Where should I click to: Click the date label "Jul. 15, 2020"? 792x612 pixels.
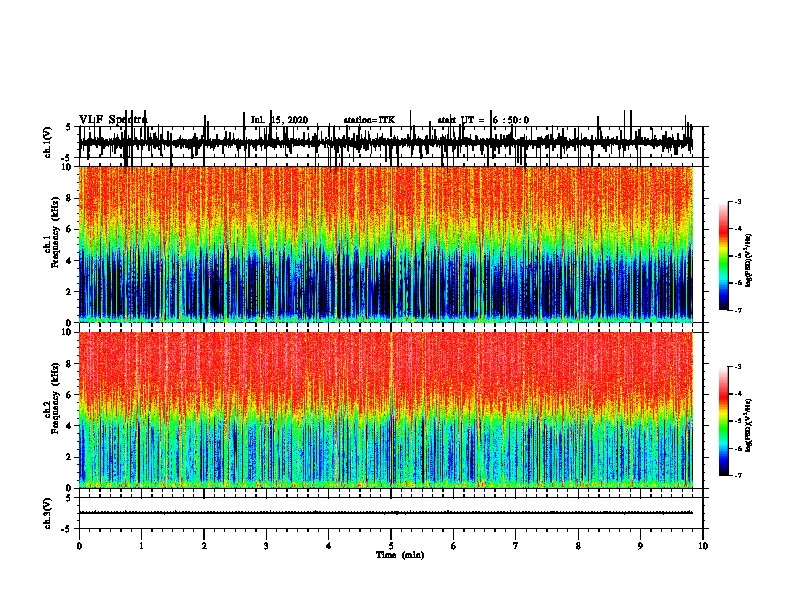point(279,120)
